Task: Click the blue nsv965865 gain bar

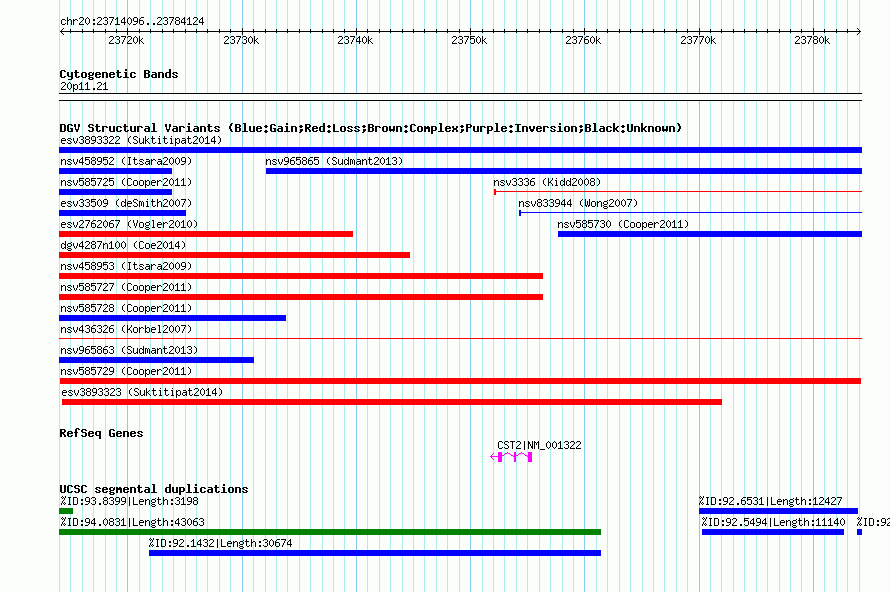Action: point(564,171)
